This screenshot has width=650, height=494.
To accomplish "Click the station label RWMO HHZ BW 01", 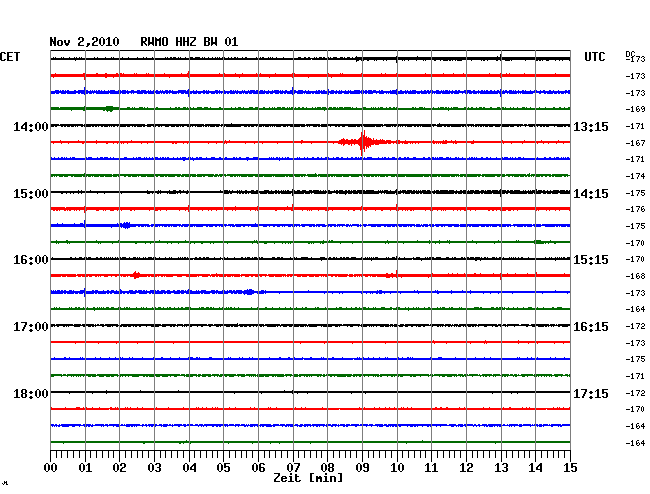I will pyautogui.click(x=189, y=42).
